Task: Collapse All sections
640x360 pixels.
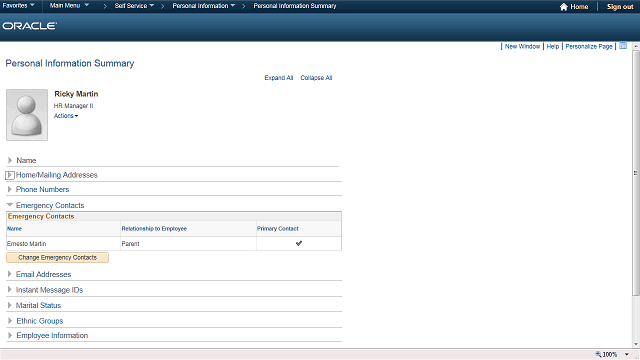Action: point(316,78)
